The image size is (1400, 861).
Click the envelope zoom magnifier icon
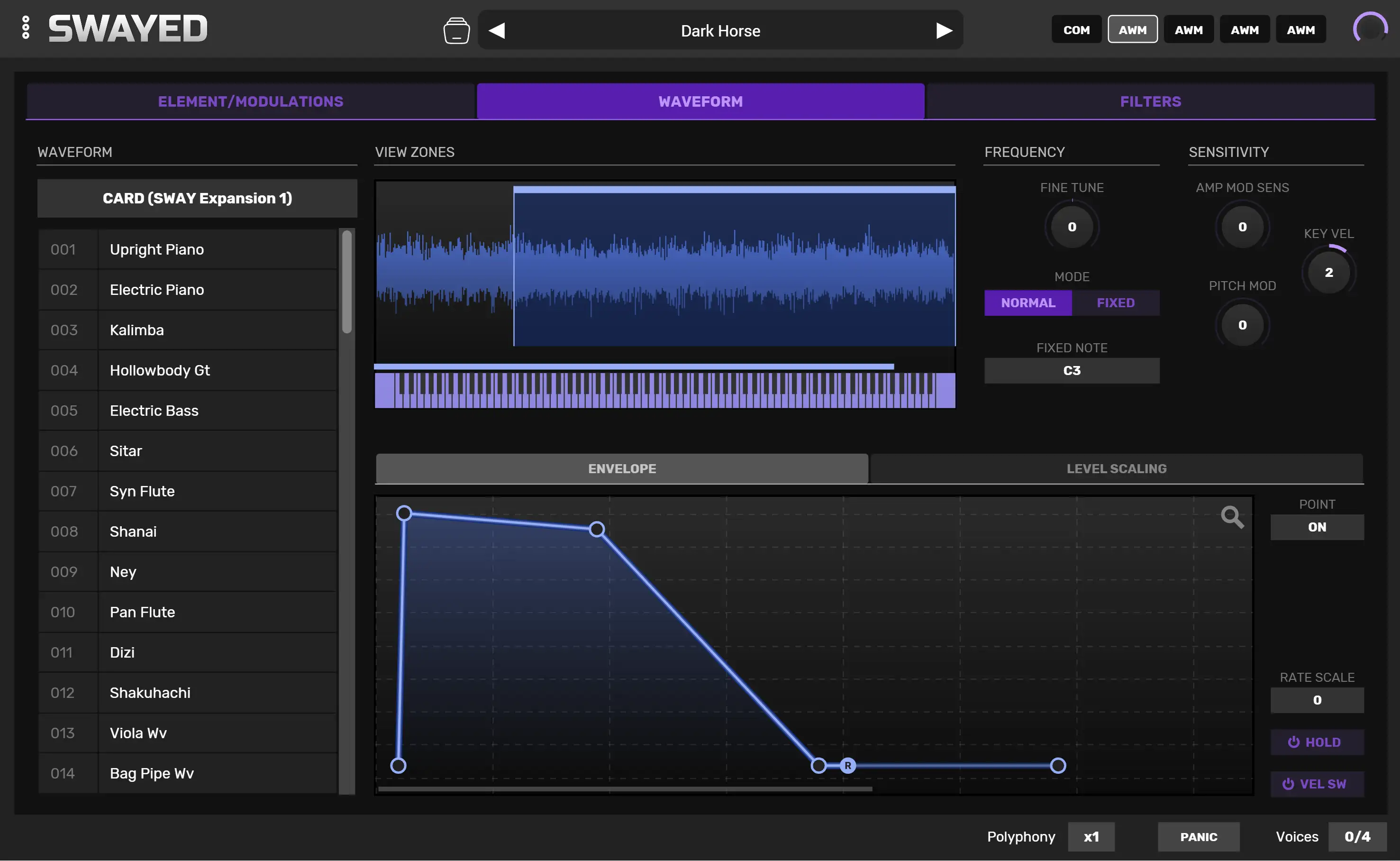1232,517
